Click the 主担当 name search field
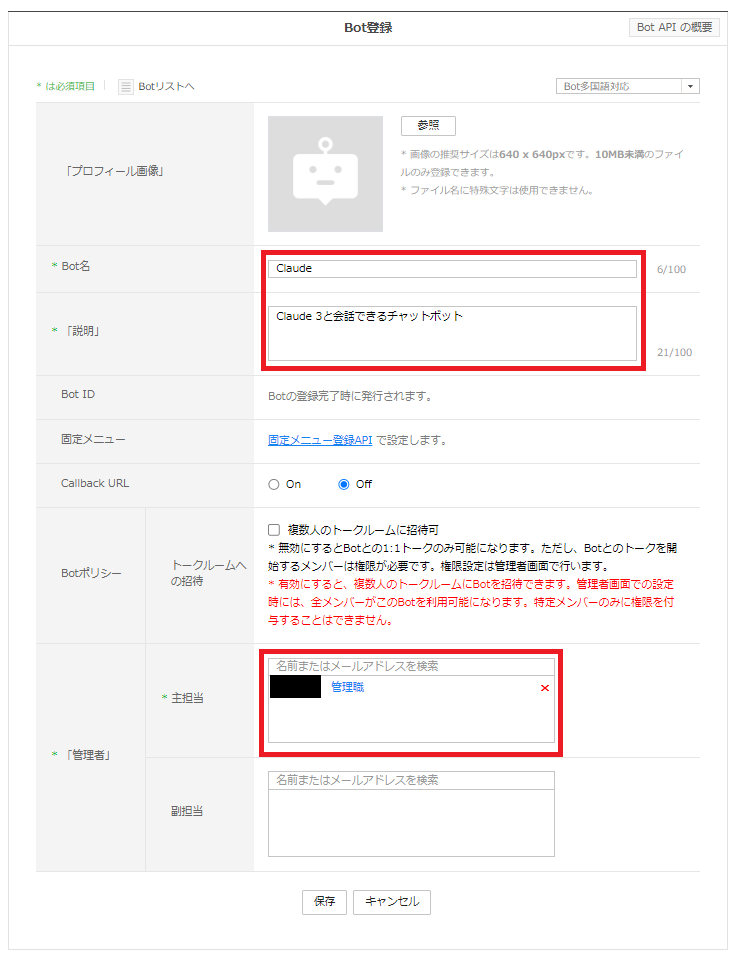 411,666
